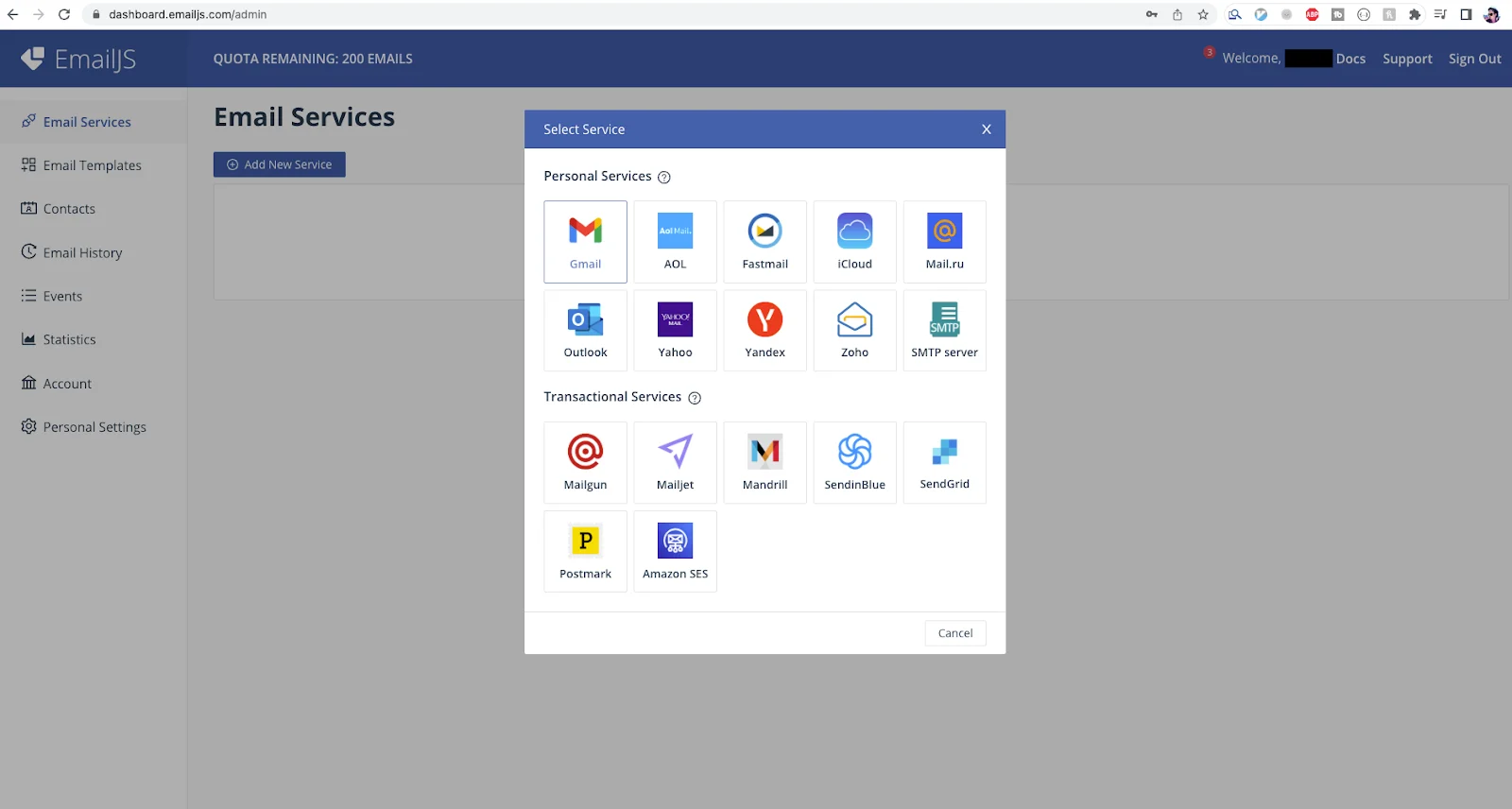The image size is (1512, 809).
Task: Close the Select Service dialog
Action: point(987,129)
